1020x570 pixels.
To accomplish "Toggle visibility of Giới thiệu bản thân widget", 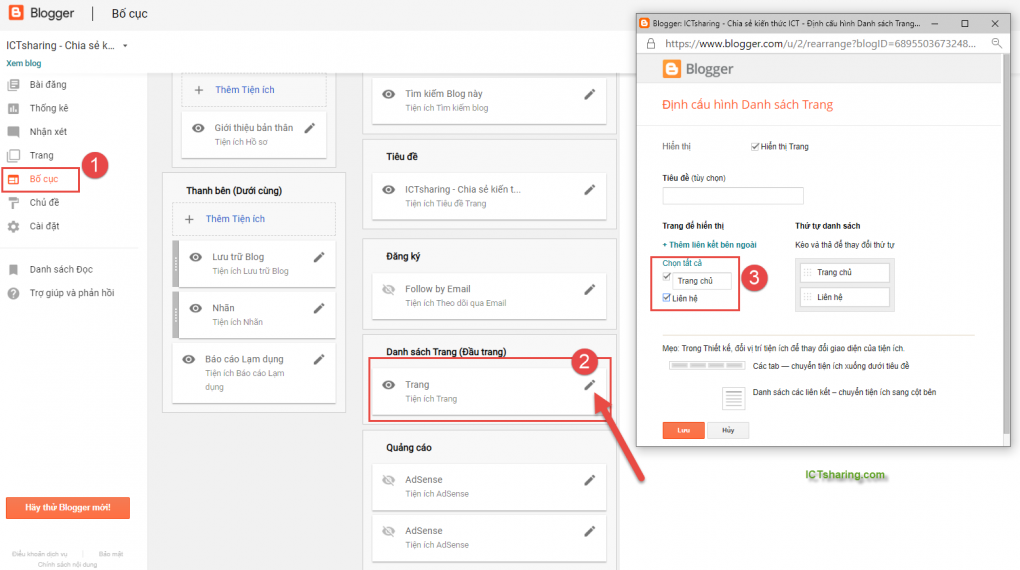I will click(x=198, y=128).
